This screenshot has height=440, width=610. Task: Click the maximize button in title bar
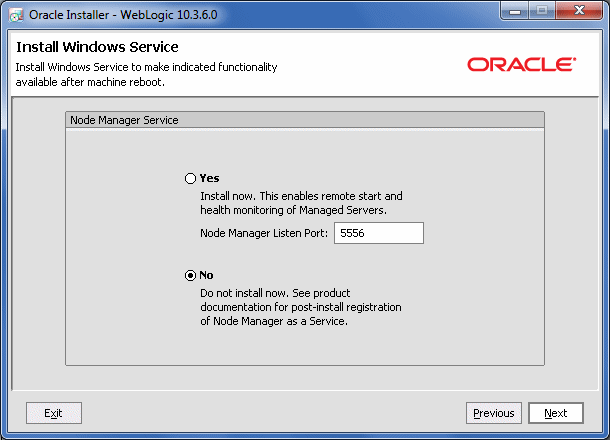point(542,11)
